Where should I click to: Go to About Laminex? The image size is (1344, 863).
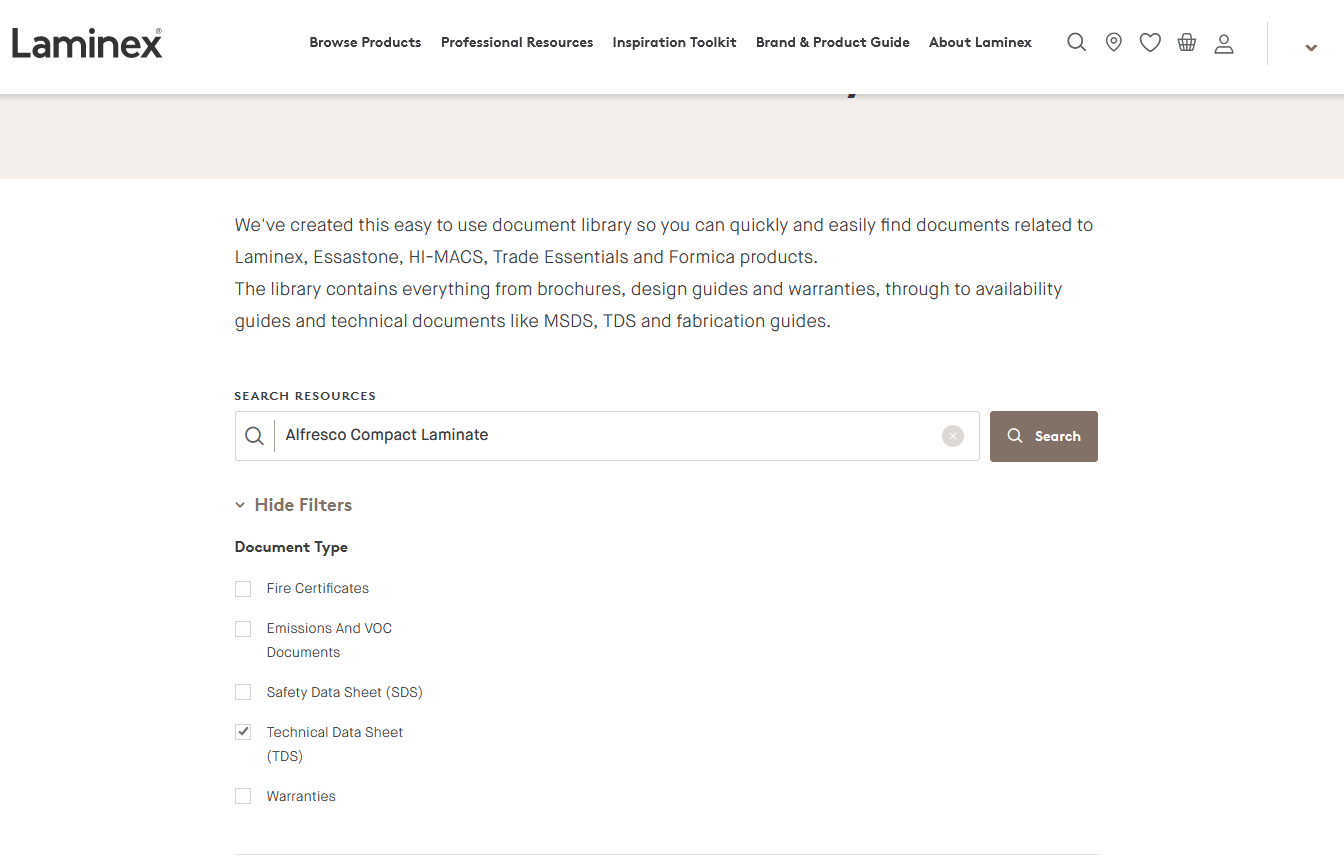[x=980, y=42]
